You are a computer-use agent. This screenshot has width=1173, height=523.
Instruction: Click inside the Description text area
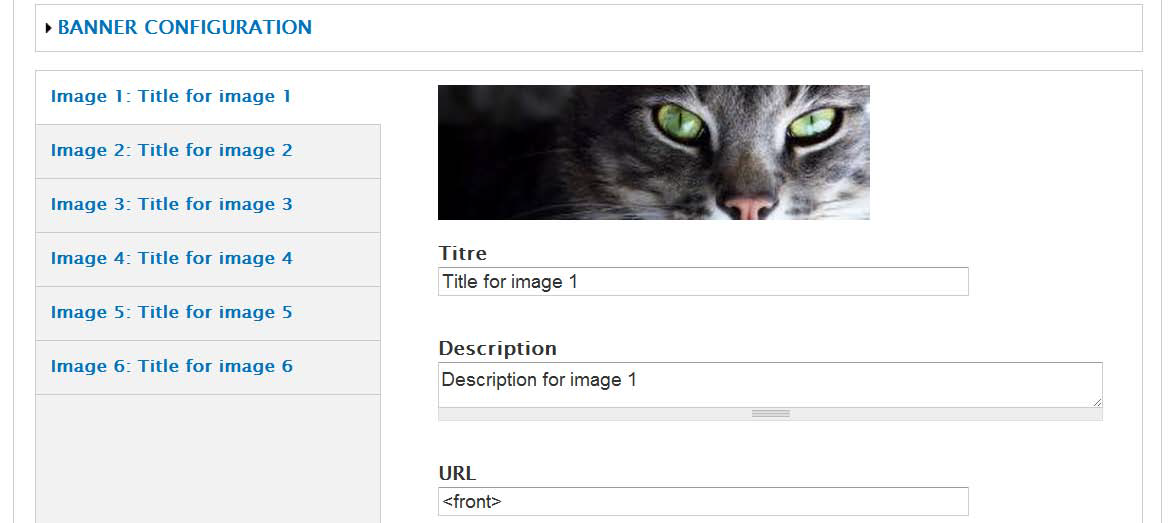[770, 385]
